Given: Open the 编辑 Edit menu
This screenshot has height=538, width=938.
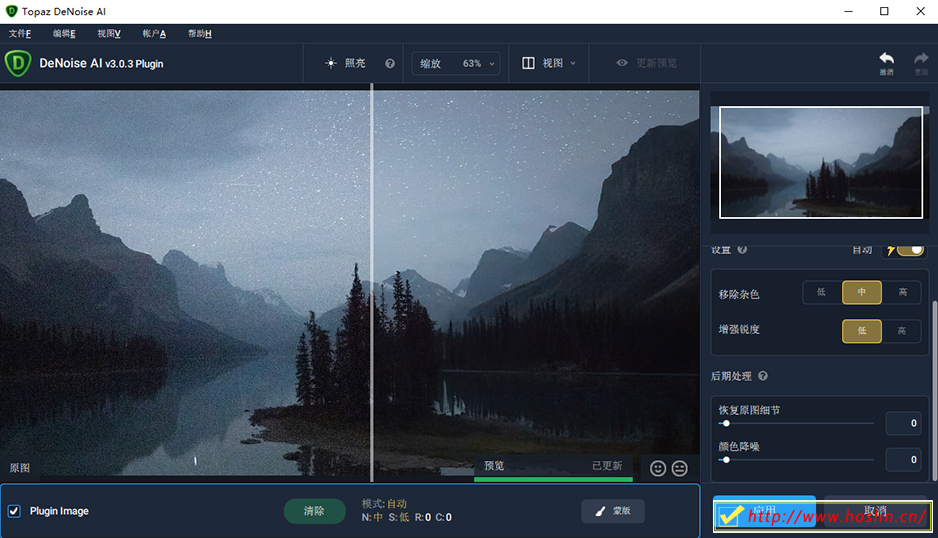Looking at the screenshot, I should click(64, 34).
